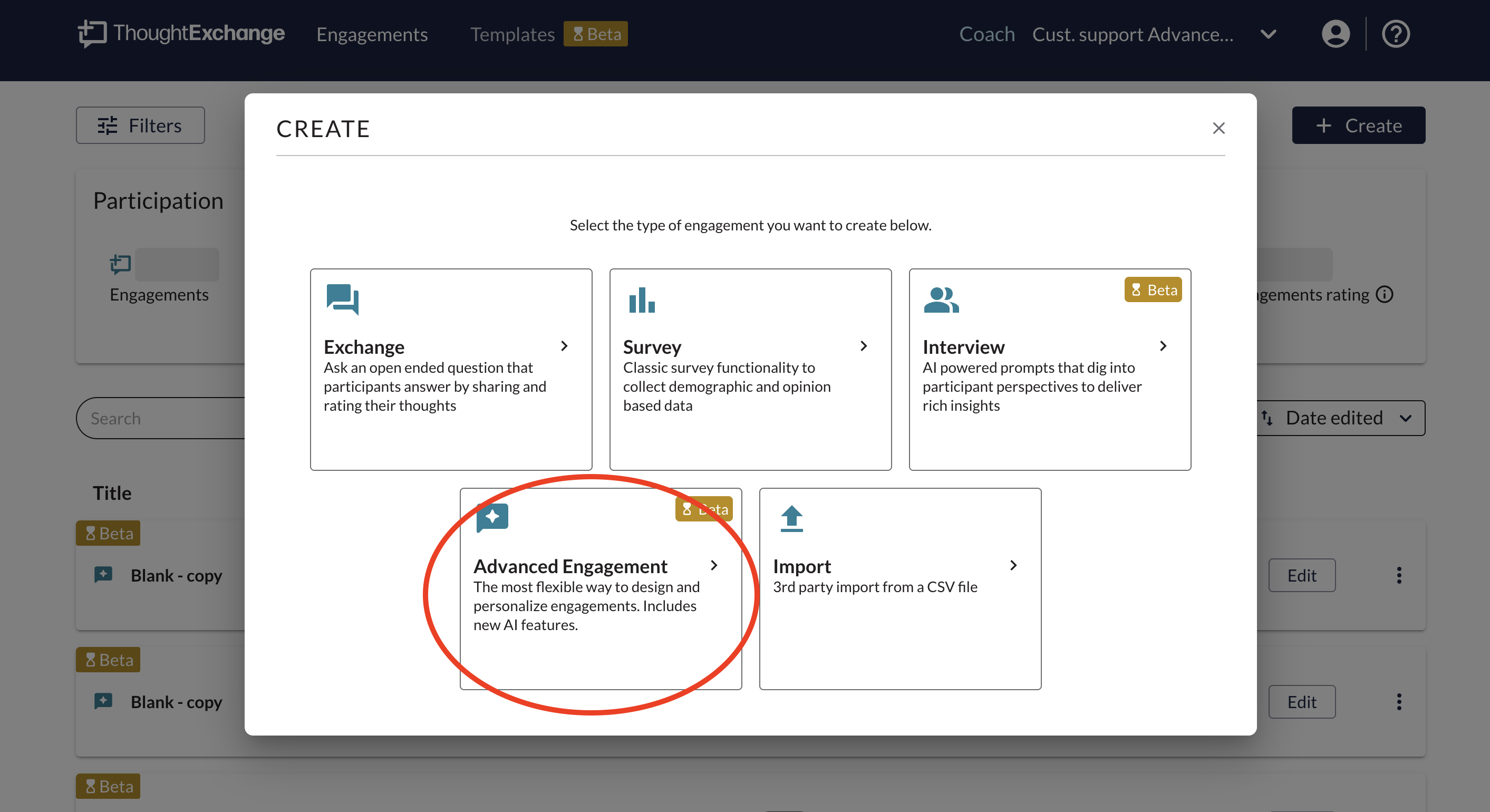
Task: Click the Search input field
Action: (162, 418)
